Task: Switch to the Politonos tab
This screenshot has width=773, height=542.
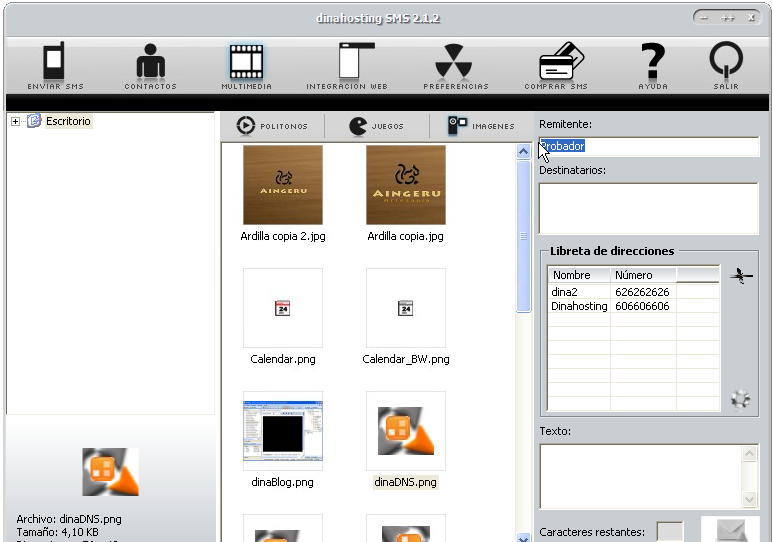Action: tap(272, 126)
